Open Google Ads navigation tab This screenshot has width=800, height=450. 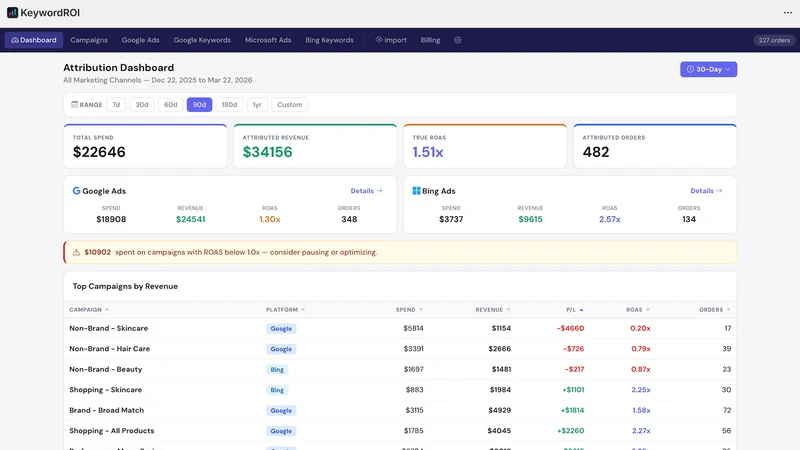pyautogui.click(x=140, y=40)
